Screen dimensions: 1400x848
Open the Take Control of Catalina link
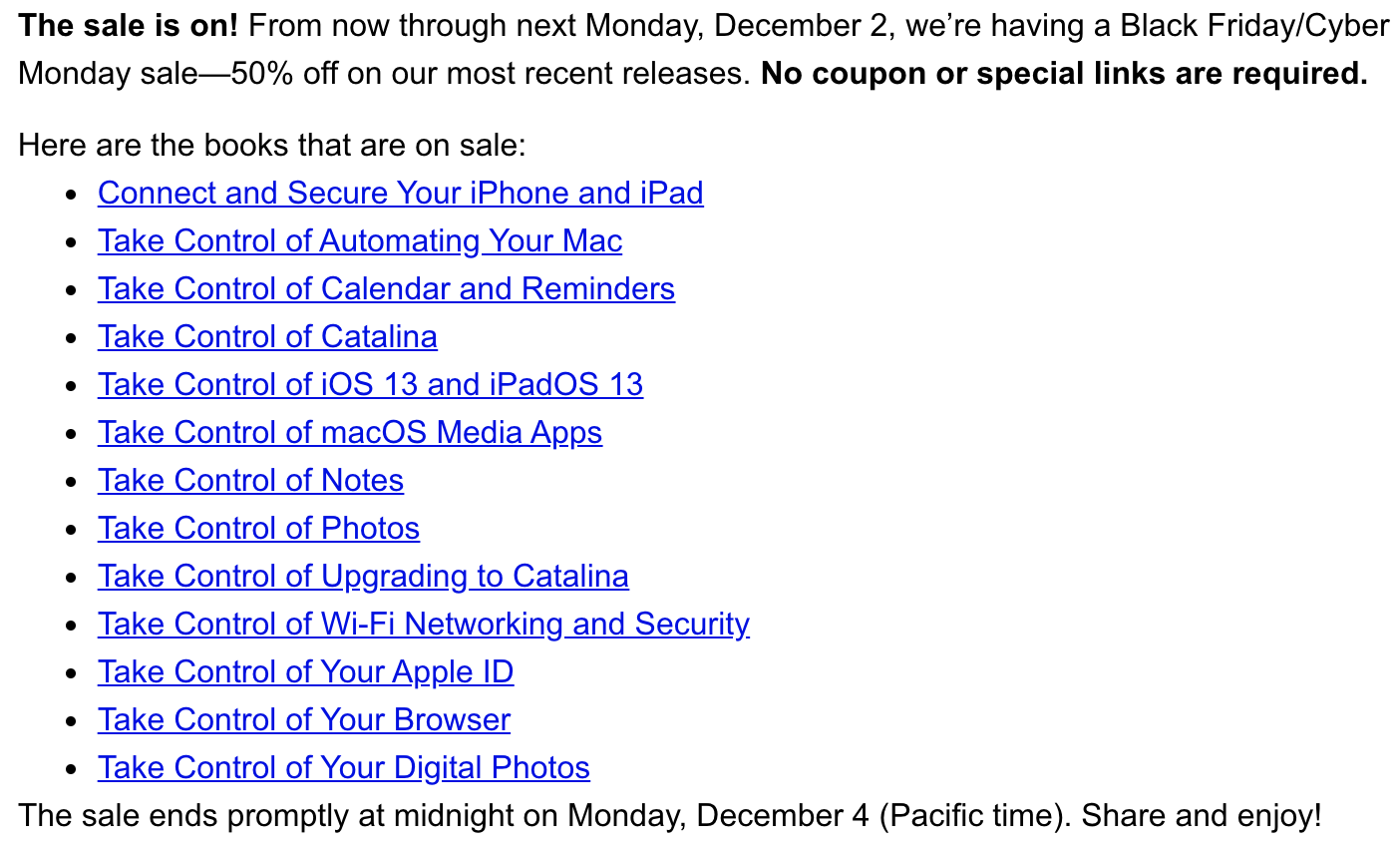pyautogui.click(x=267, y=336)
